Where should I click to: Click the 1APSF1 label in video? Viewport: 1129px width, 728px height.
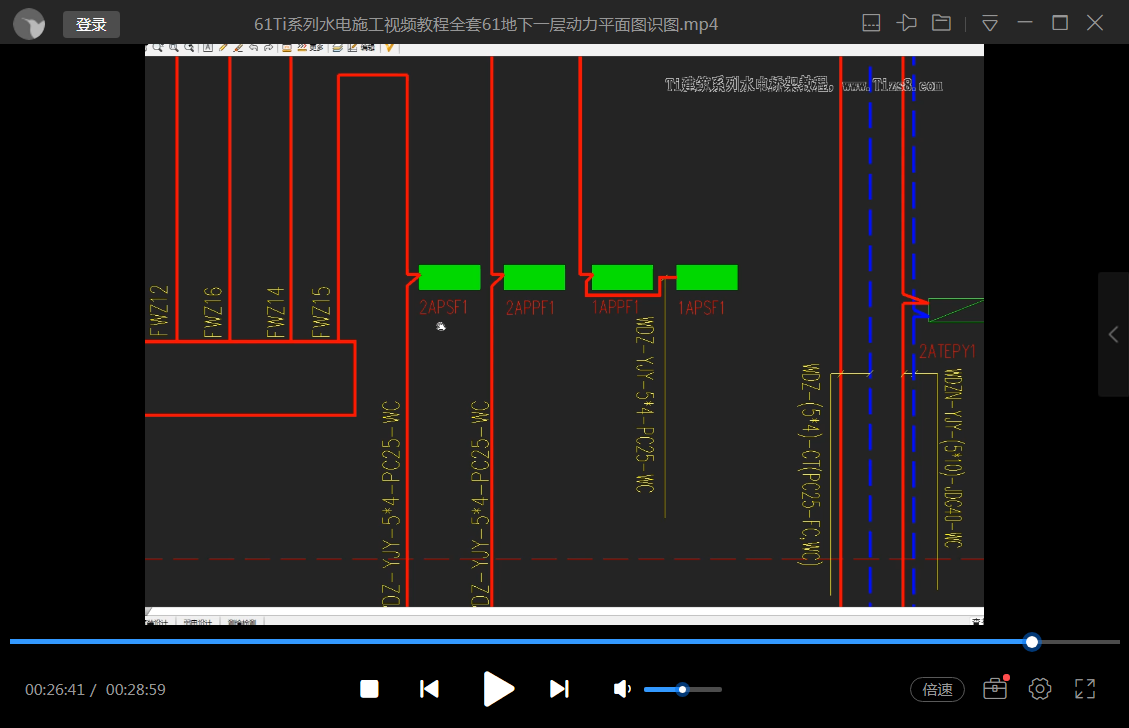coord(701,308)
